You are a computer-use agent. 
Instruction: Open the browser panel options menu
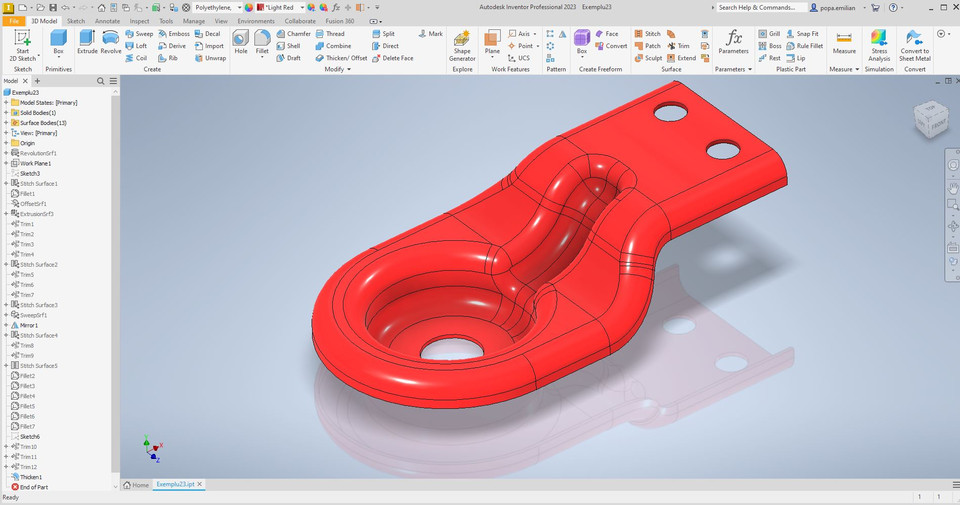[113, 81]
